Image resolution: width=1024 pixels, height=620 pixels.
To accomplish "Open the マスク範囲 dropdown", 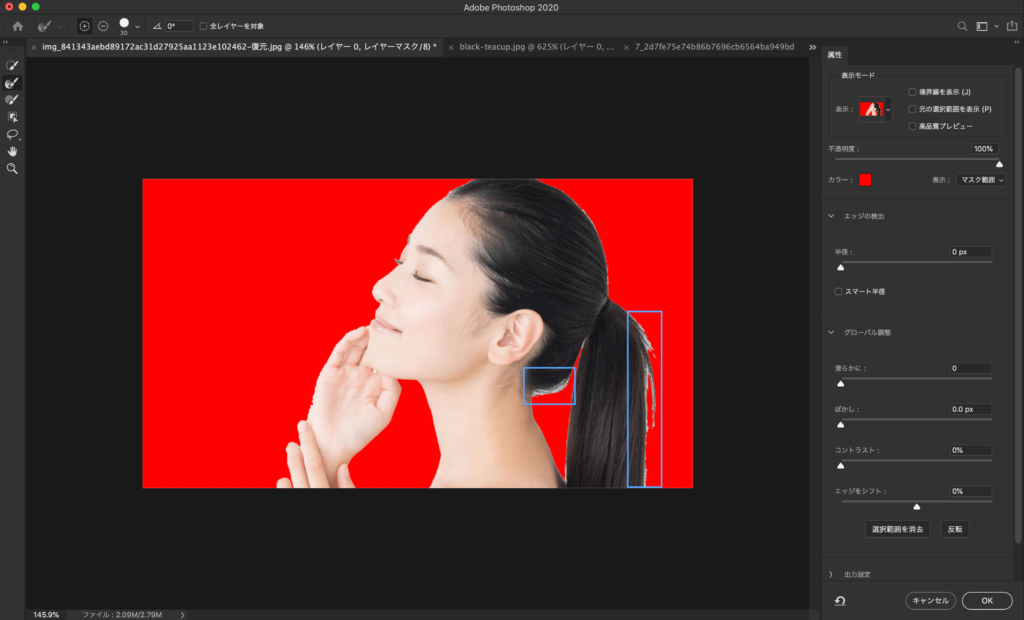I will (981, 180).
